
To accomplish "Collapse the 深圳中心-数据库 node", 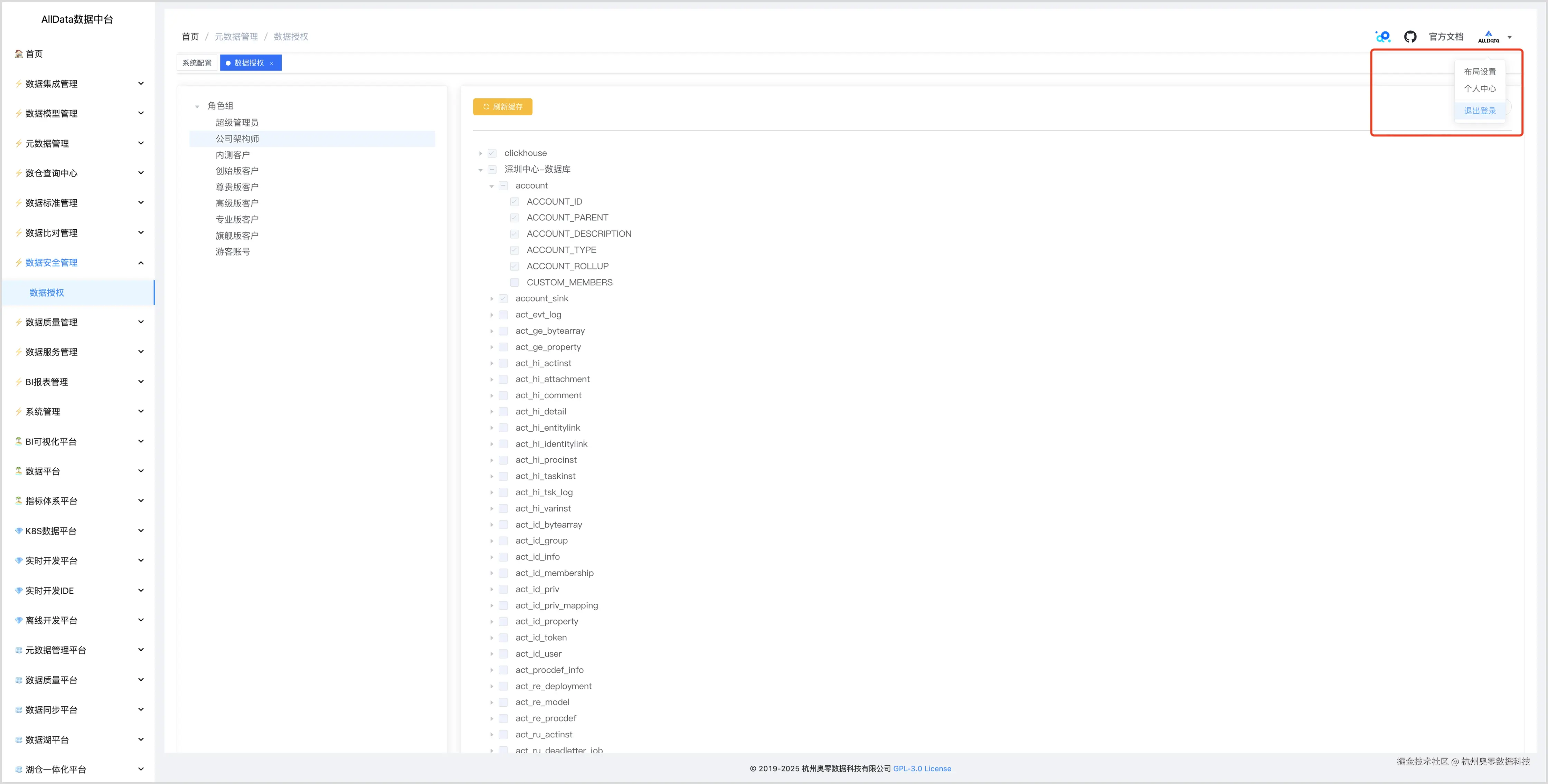I will (481, 170).
